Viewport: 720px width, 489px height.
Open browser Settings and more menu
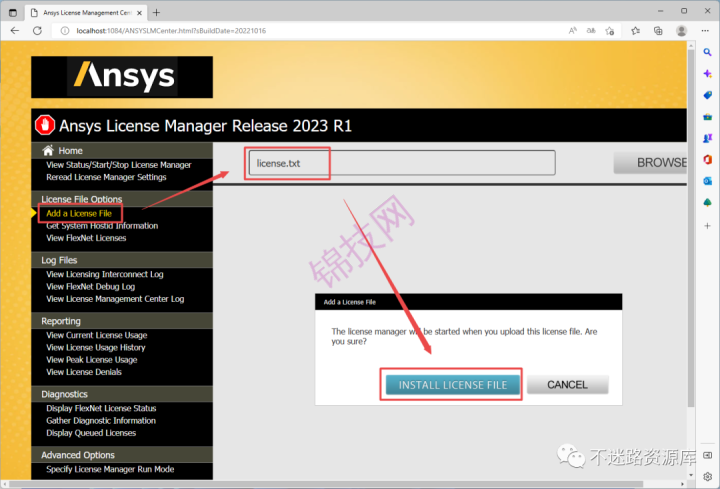click(x=705, y=31)
